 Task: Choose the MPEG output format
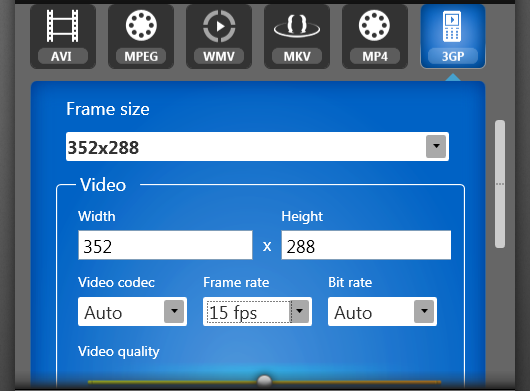click(x=141, y=36)
